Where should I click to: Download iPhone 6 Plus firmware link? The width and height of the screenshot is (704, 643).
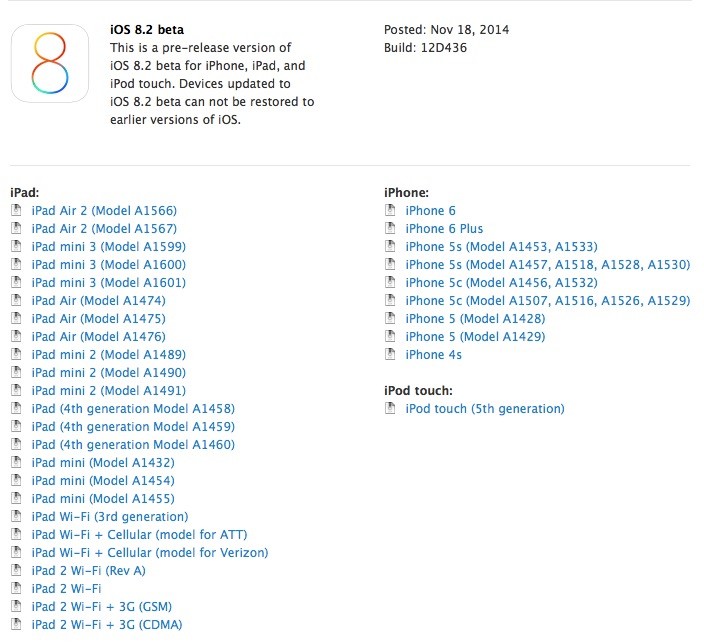[444, 229]
